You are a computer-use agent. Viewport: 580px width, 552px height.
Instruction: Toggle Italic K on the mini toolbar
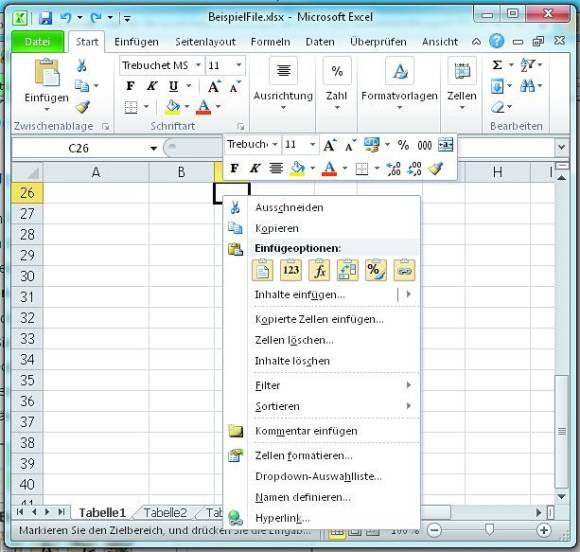pos(255,169)
